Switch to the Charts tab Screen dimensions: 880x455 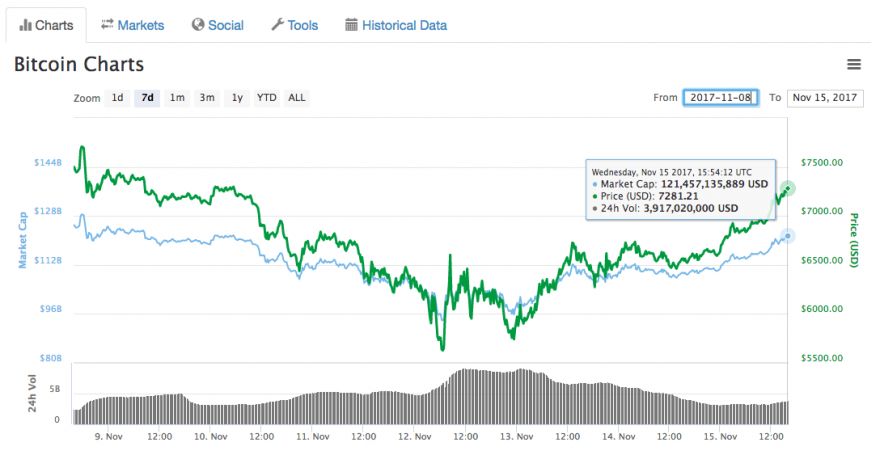(47, 25)
